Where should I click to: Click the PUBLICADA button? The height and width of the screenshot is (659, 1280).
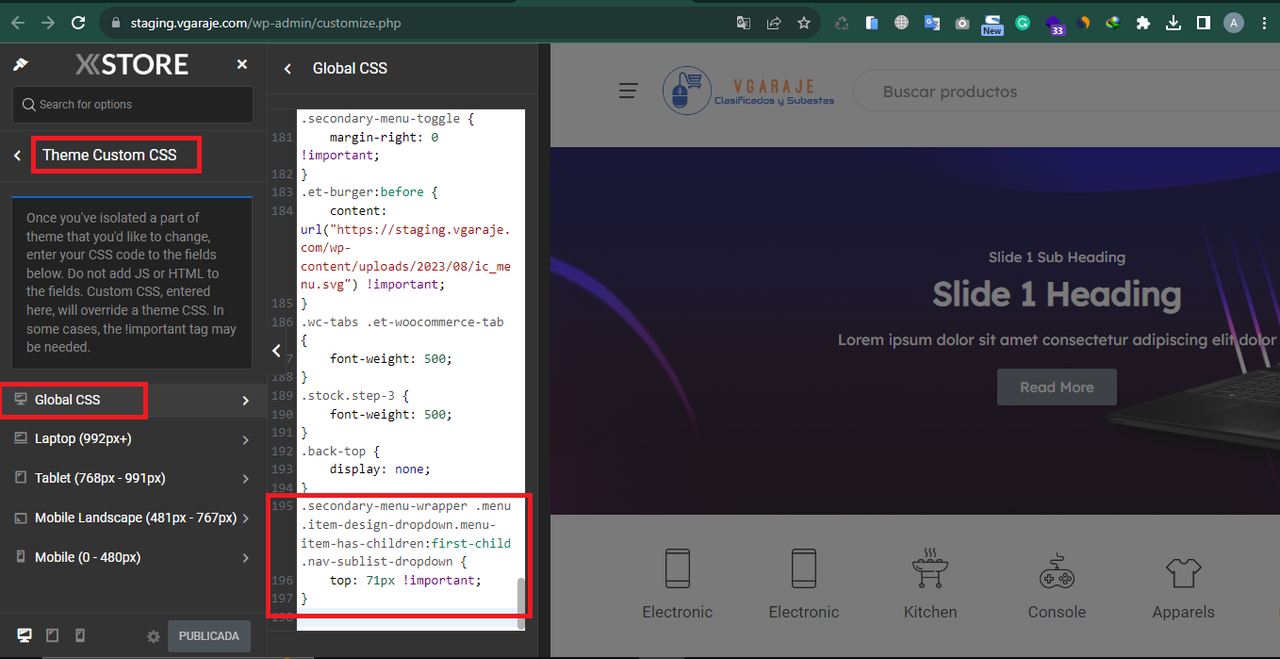[x=209, y=636]
